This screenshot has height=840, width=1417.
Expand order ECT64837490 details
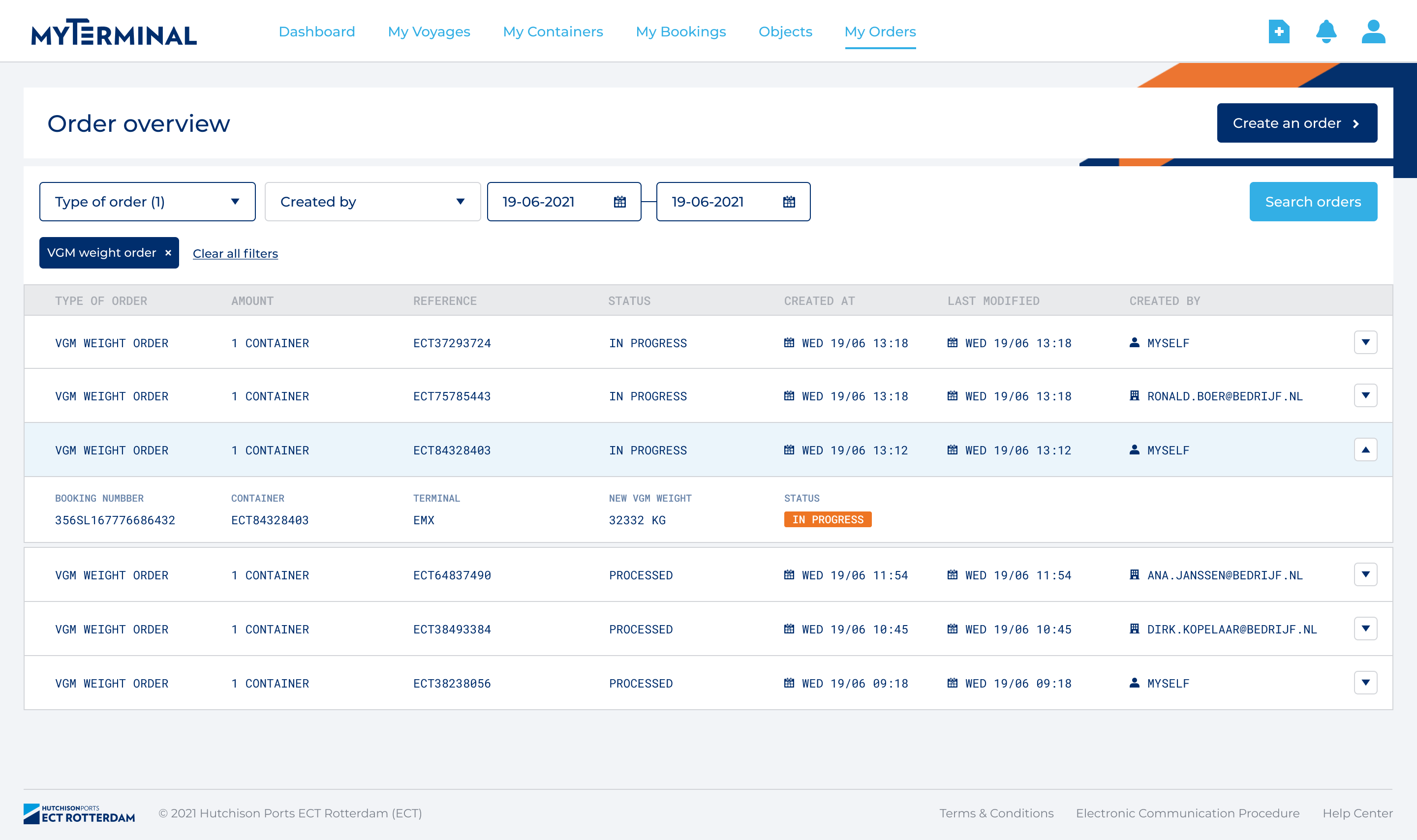coord(1365,574)
